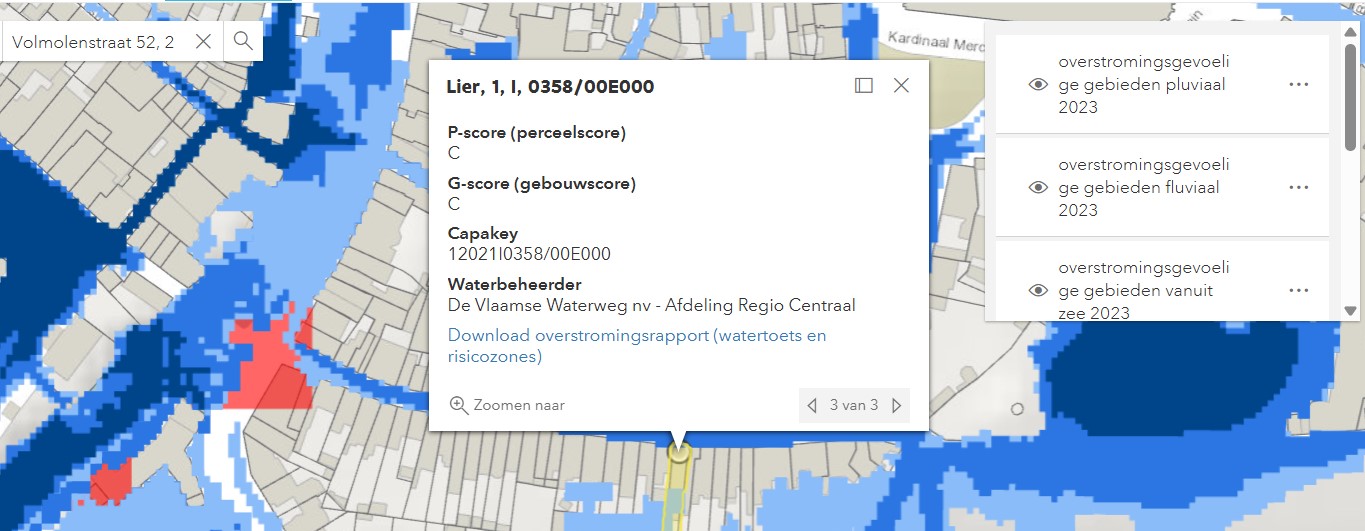Click the magnifier search button

(243, 41)
